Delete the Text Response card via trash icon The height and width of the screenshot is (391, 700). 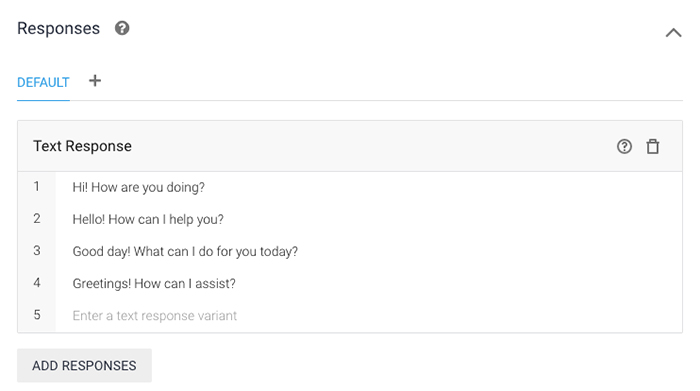[x=653, y=146]
